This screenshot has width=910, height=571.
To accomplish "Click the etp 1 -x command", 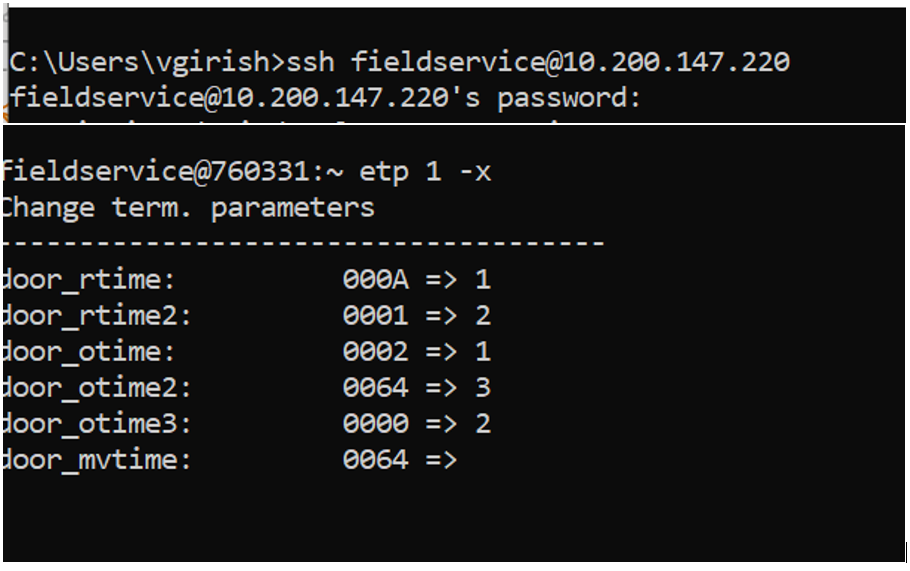I will [x=425, y=172].
